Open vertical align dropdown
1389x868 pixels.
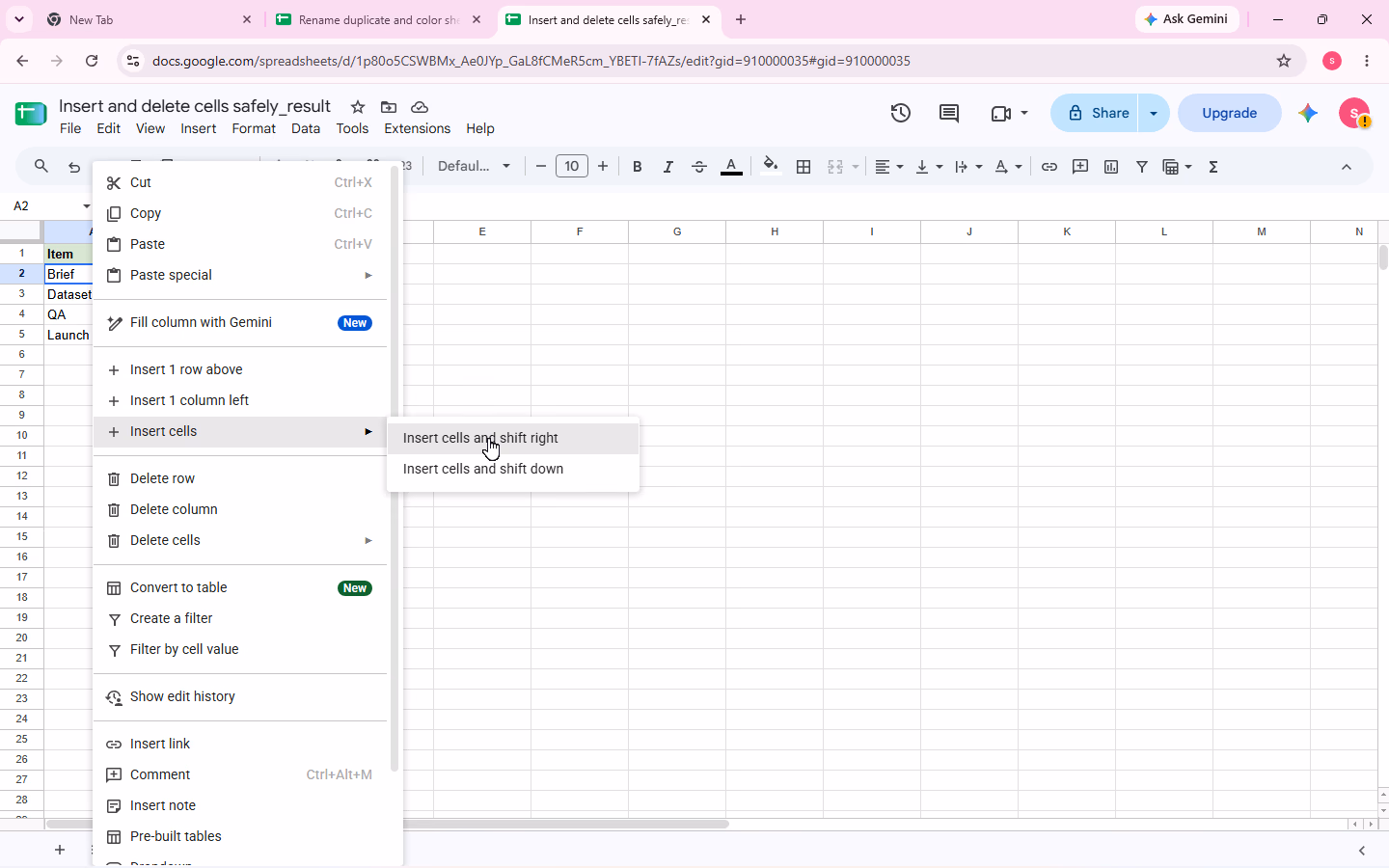pos(929,167)
